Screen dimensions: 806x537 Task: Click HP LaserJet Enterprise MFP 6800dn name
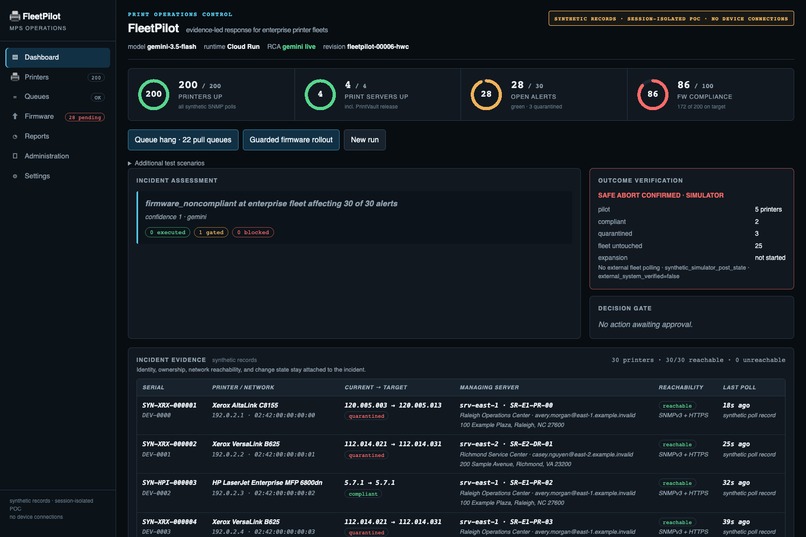pos(267,483)
